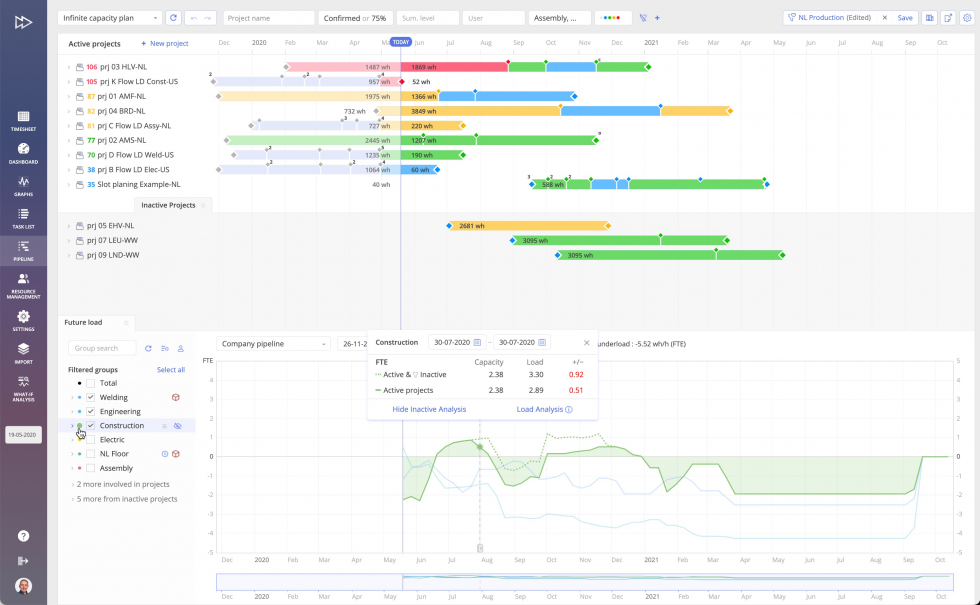Open the What-If Analysis tool
The width and height of the screenshot is (980, 605).
22,382
